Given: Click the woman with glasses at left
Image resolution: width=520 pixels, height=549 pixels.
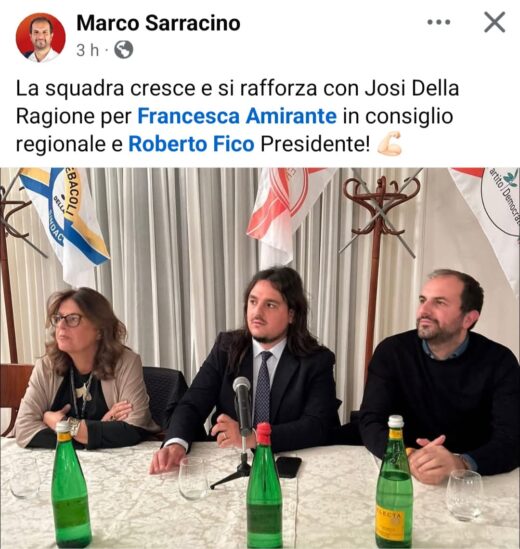Looking at the screenshot, I should coord(83,368).
